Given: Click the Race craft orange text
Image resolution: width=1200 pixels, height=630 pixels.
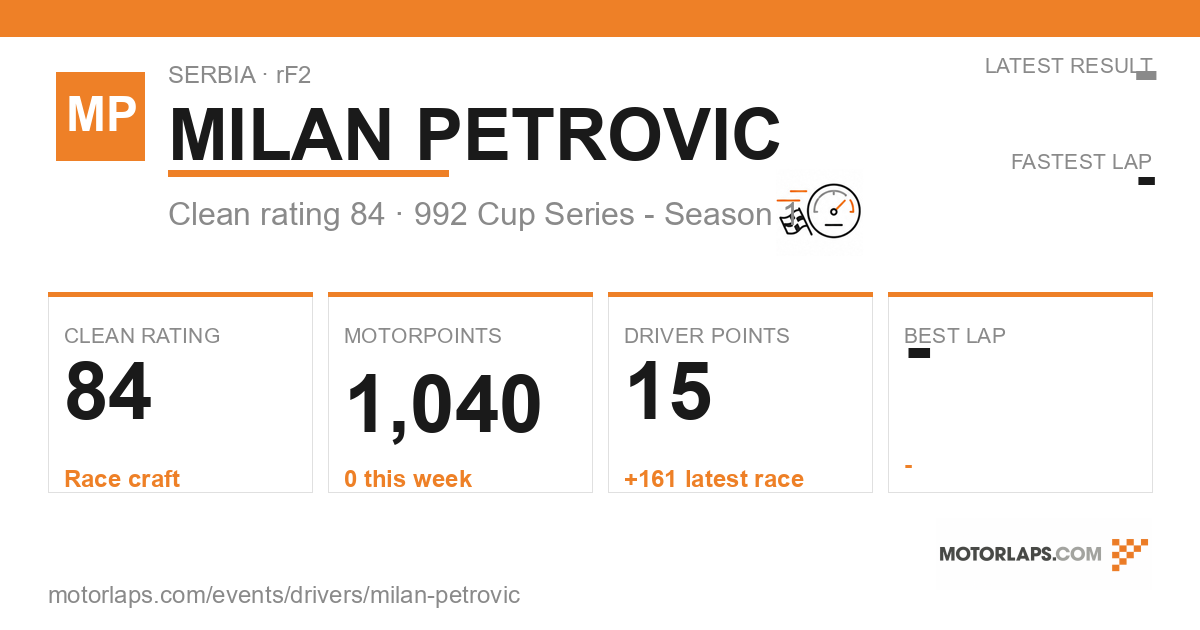Looking at the screenshot, I should coord(122,479).
